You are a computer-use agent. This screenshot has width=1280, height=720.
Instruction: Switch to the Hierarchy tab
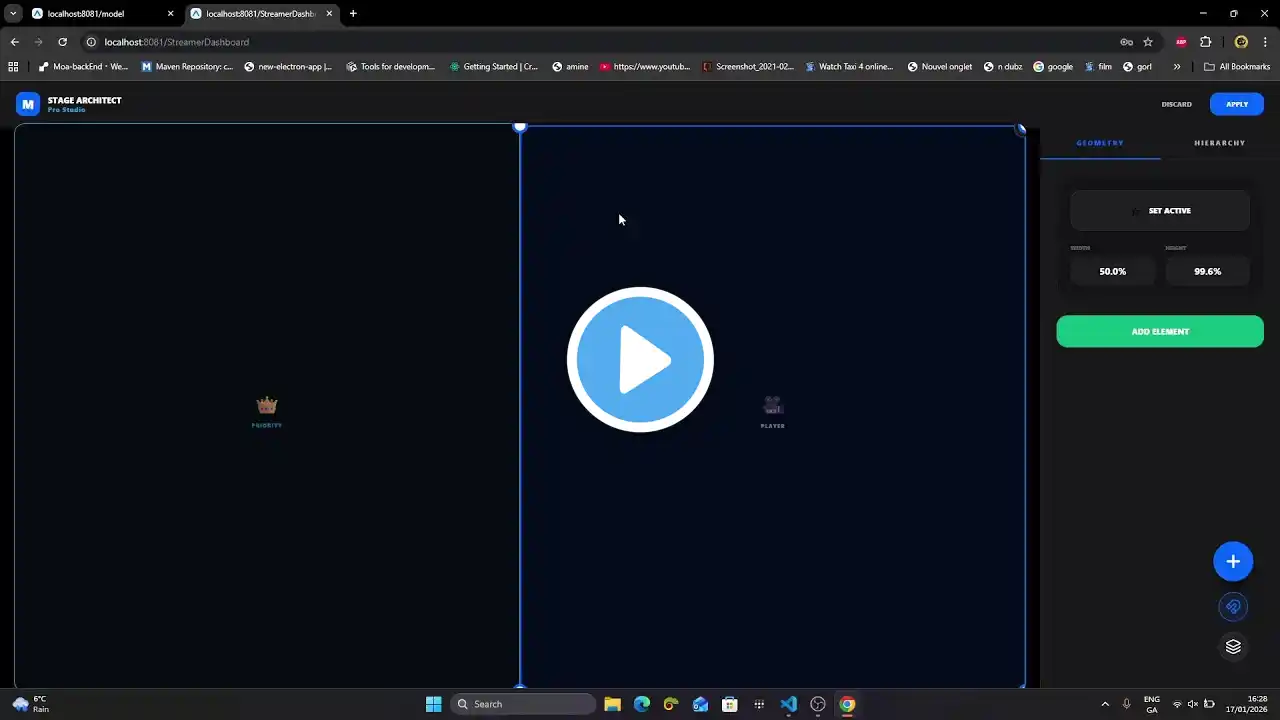[x=1220, y=143]
